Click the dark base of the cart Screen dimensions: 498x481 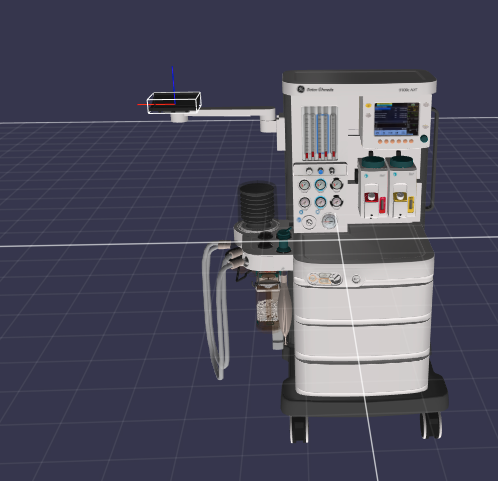(365, 401)
